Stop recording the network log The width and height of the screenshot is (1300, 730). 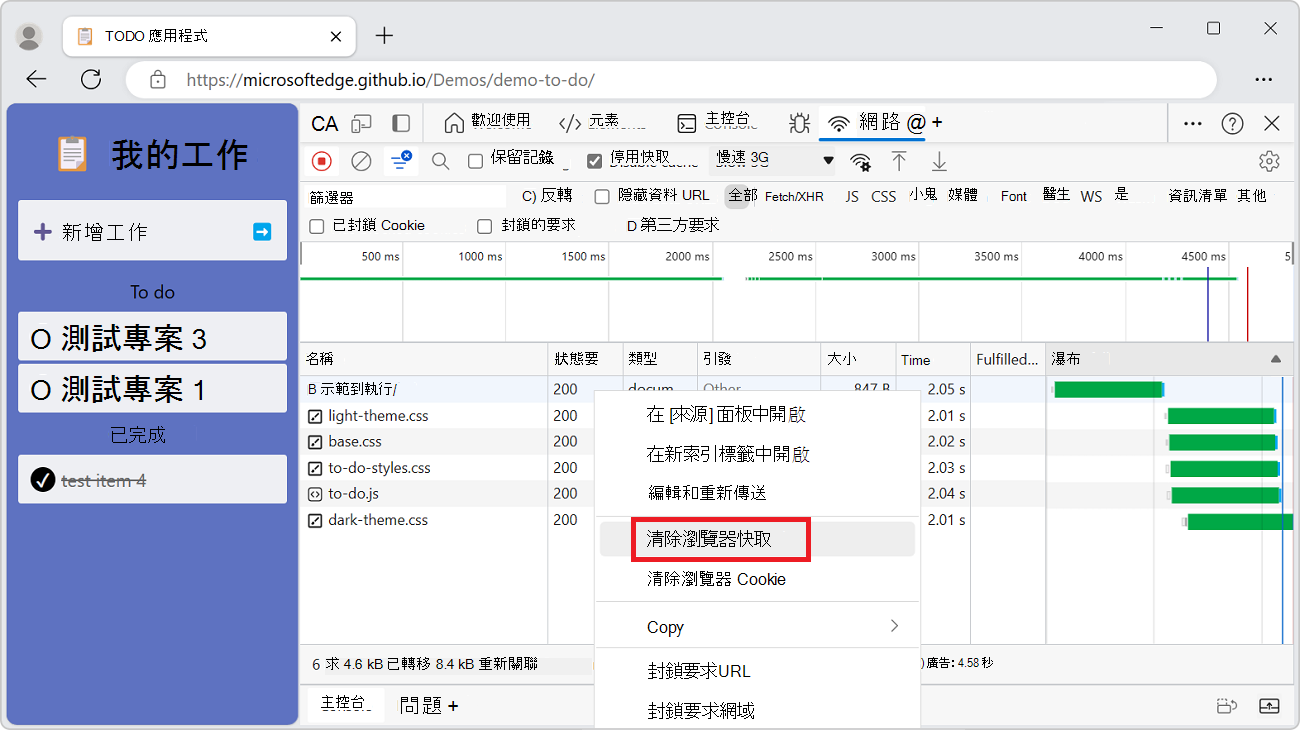pos(321,160)
